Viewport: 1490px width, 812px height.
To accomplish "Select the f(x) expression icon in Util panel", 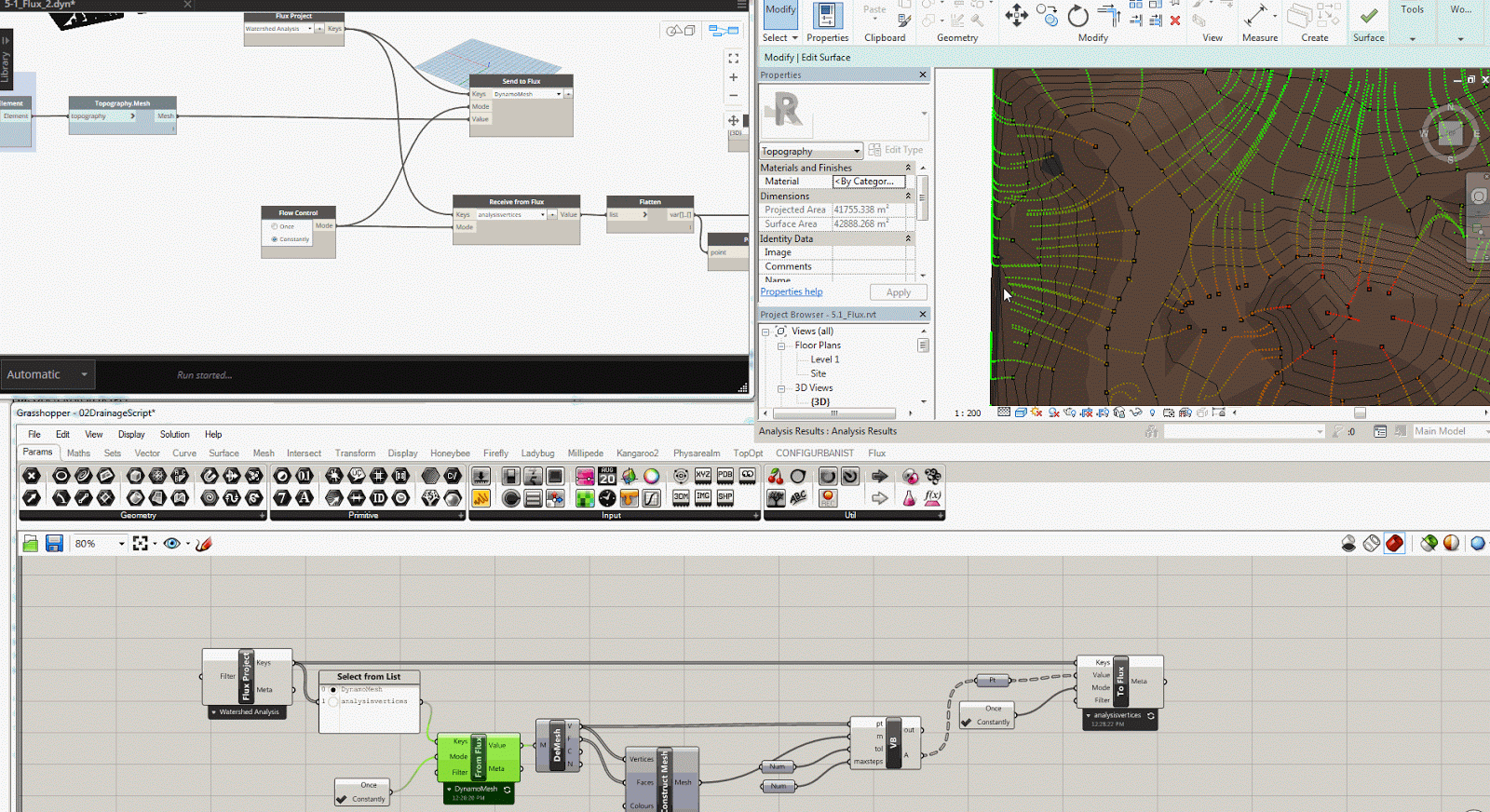I will coord(932,498).
